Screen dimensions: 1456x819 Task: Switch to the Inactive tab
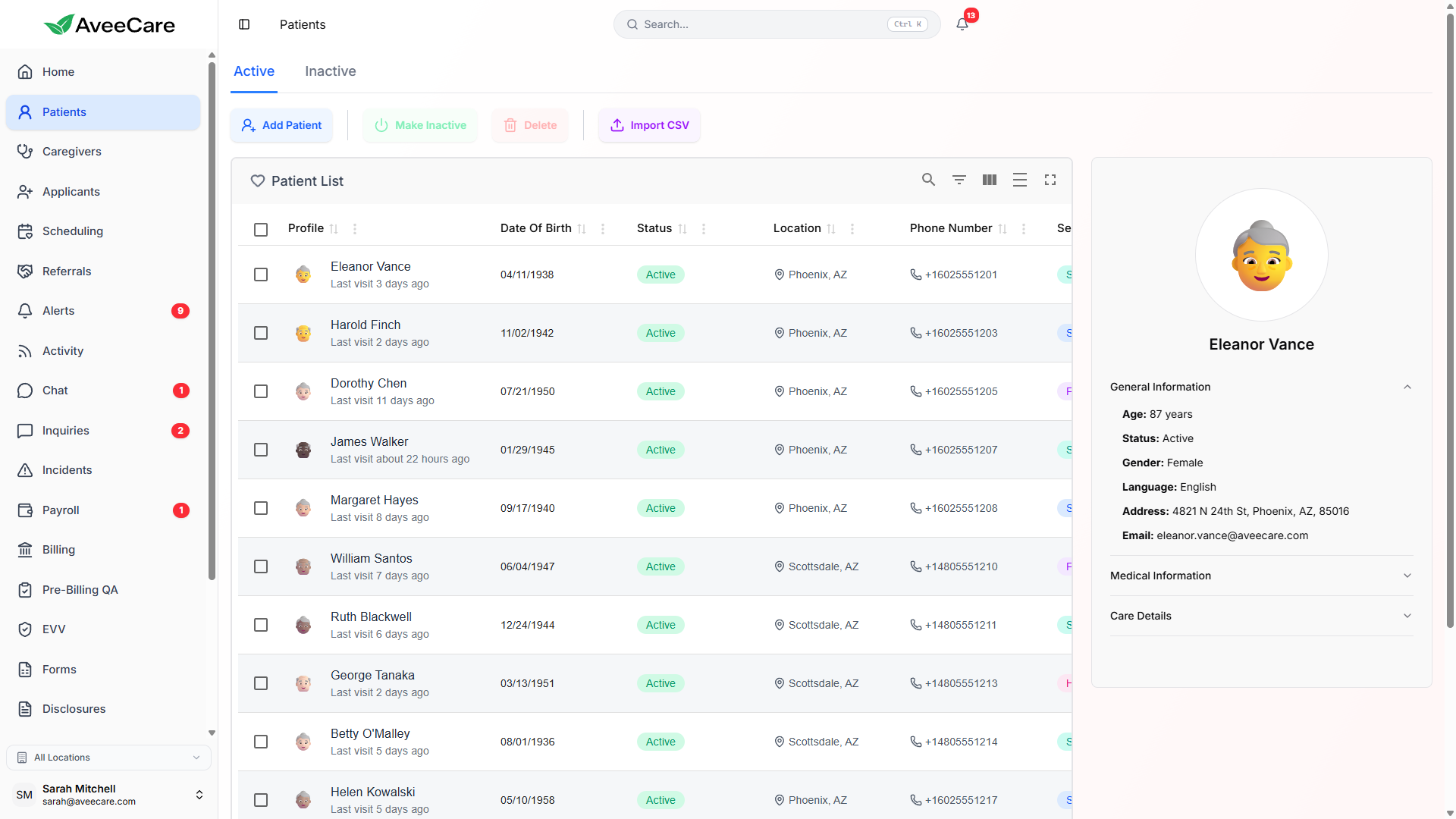click(330, 71)
